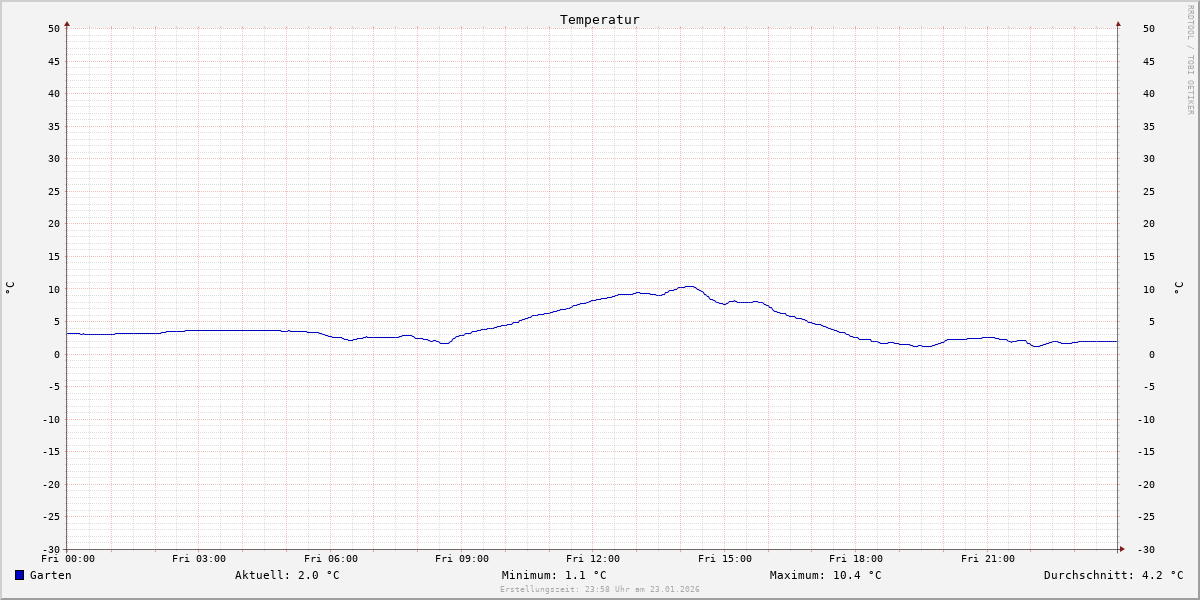Click the Erstellungszeit timestamp footer text

tap(600, 590)
